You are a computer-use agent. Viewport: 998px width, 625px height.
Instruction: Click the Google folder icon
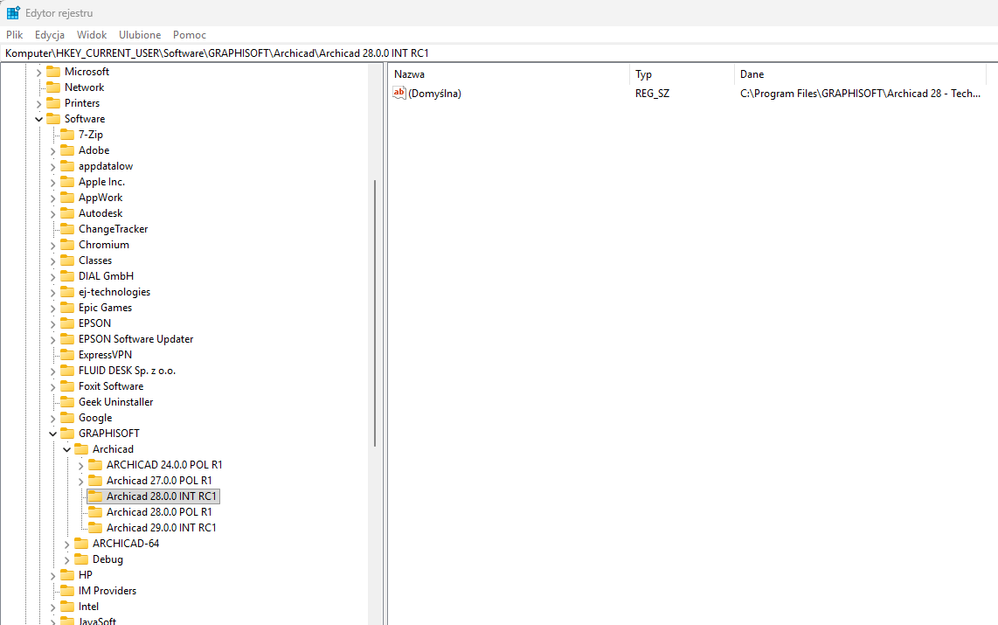pyautogui.click(x=67, y=418)
